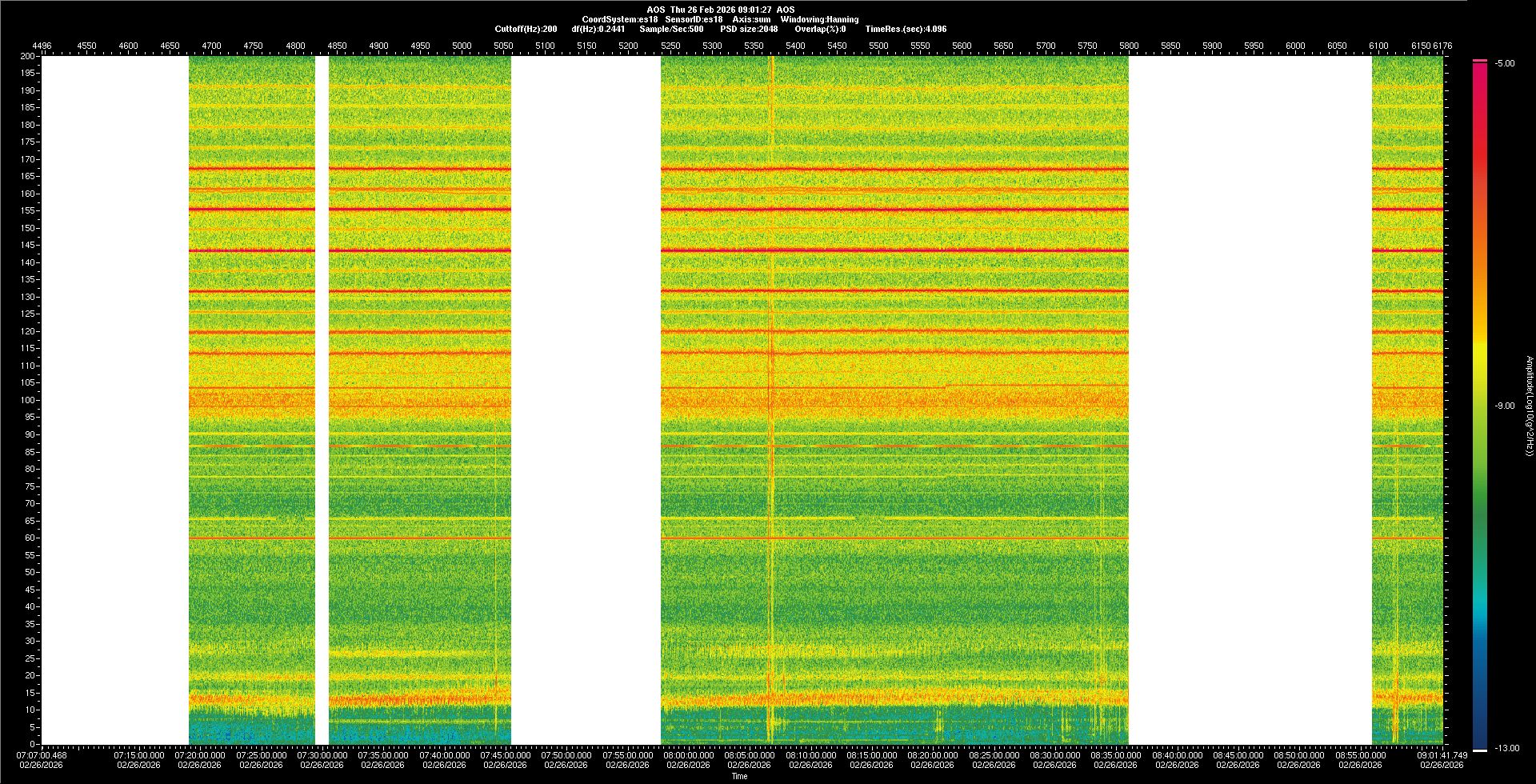The height and width of the screenshot is (784, 1536).
Task: Click the 60 Hz frequency axis label
Action: point(30,538)
